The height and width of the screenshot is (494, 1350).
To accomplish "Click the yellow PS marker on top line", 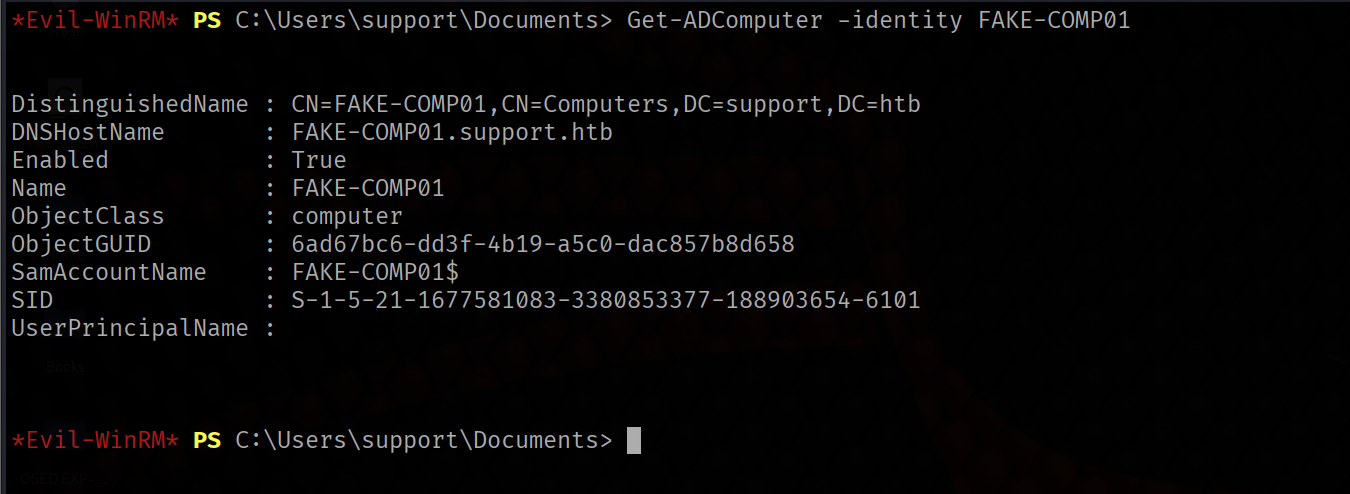I will (207, 20).
